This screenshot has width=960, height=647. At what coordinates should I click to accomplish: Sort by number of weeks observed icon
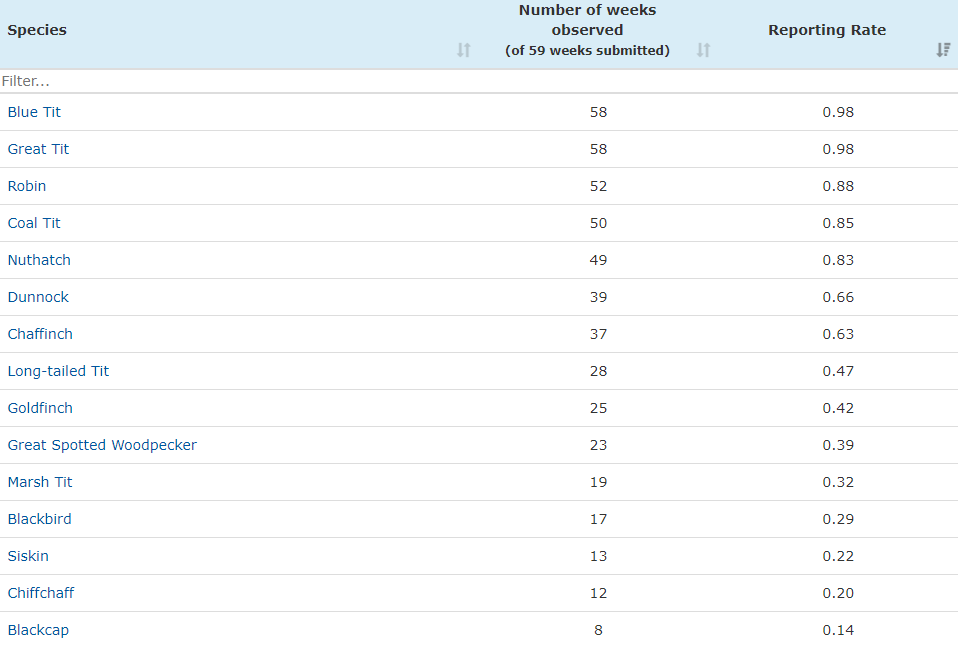[703, 50]
